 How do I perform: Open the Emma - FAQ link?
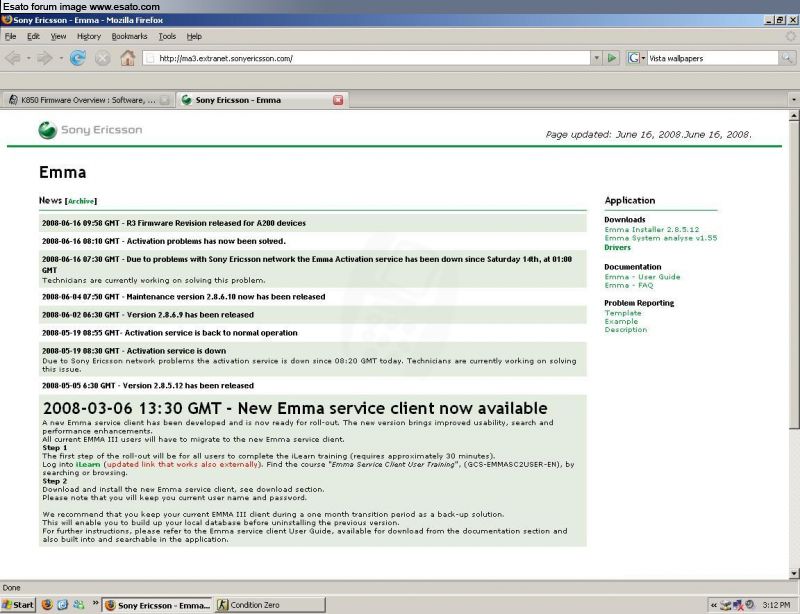point(629,285)
